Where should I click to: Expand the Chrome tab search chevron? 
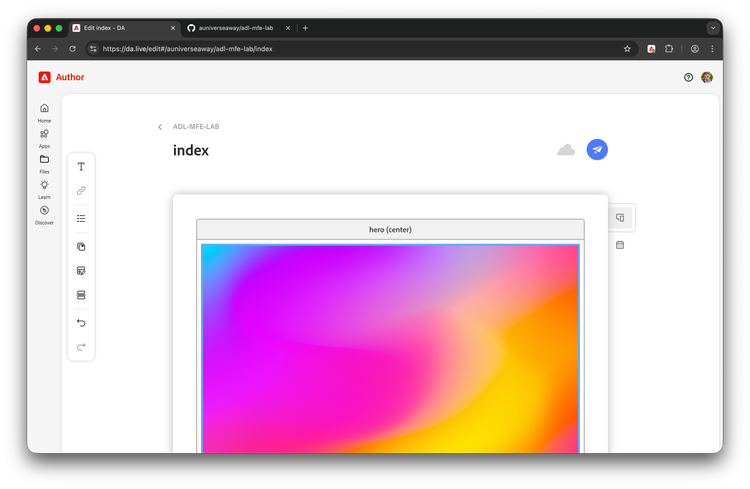(x=713, y=28)
